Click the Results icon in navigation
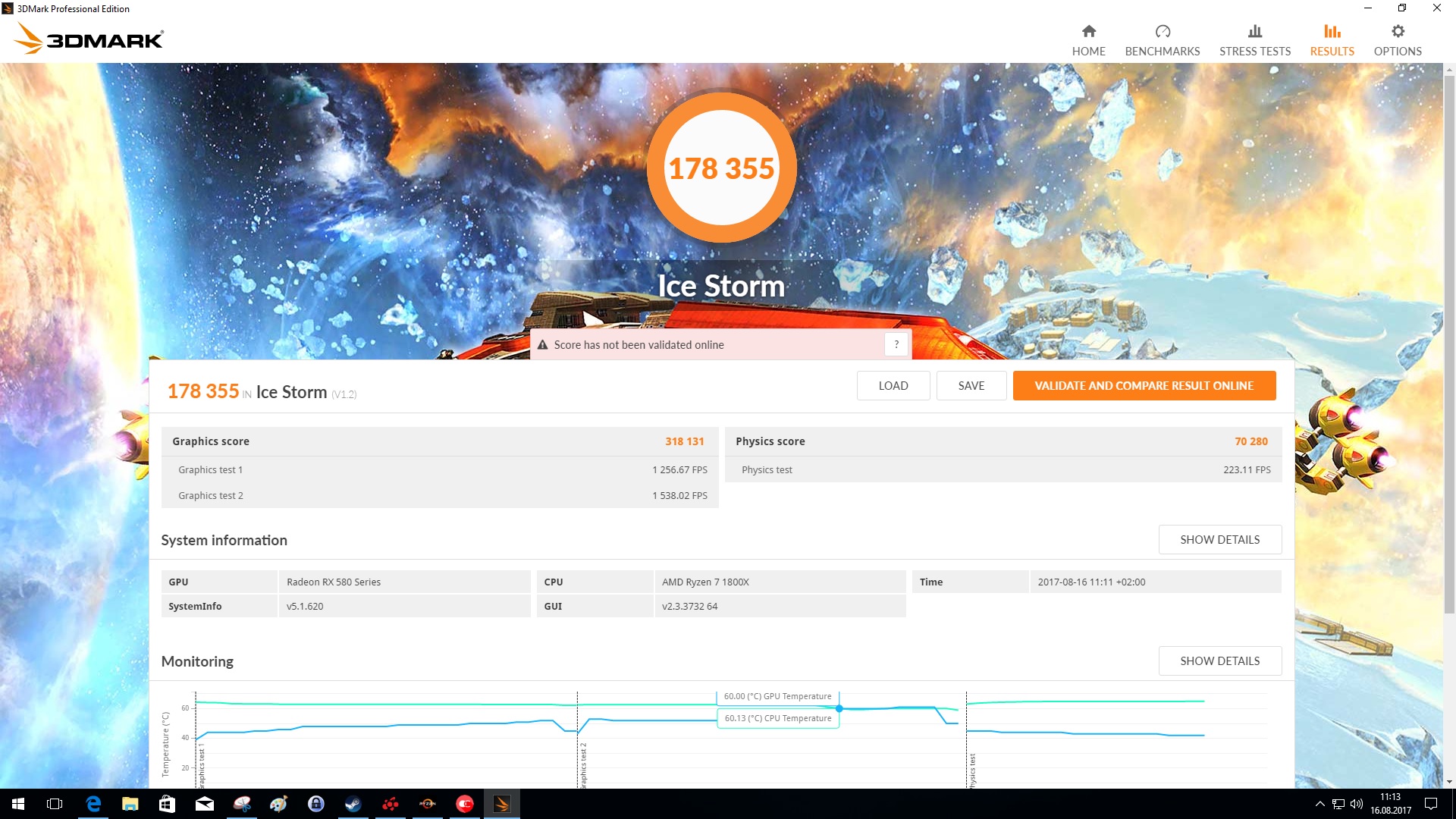This screenshot has height=819, width=1456. click(x=1332, y=32)
